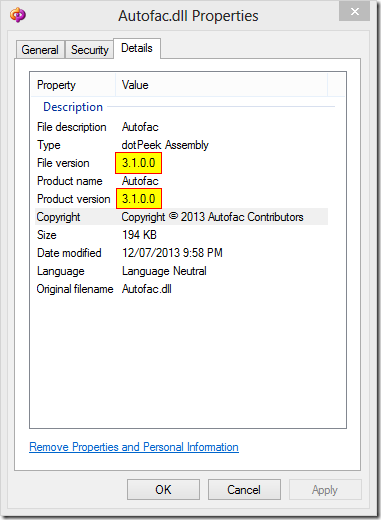The height and width of the screenshot is (520, 381).
Task: Select the File description row label
Action: pyautogui.click(x=72, y=127)
